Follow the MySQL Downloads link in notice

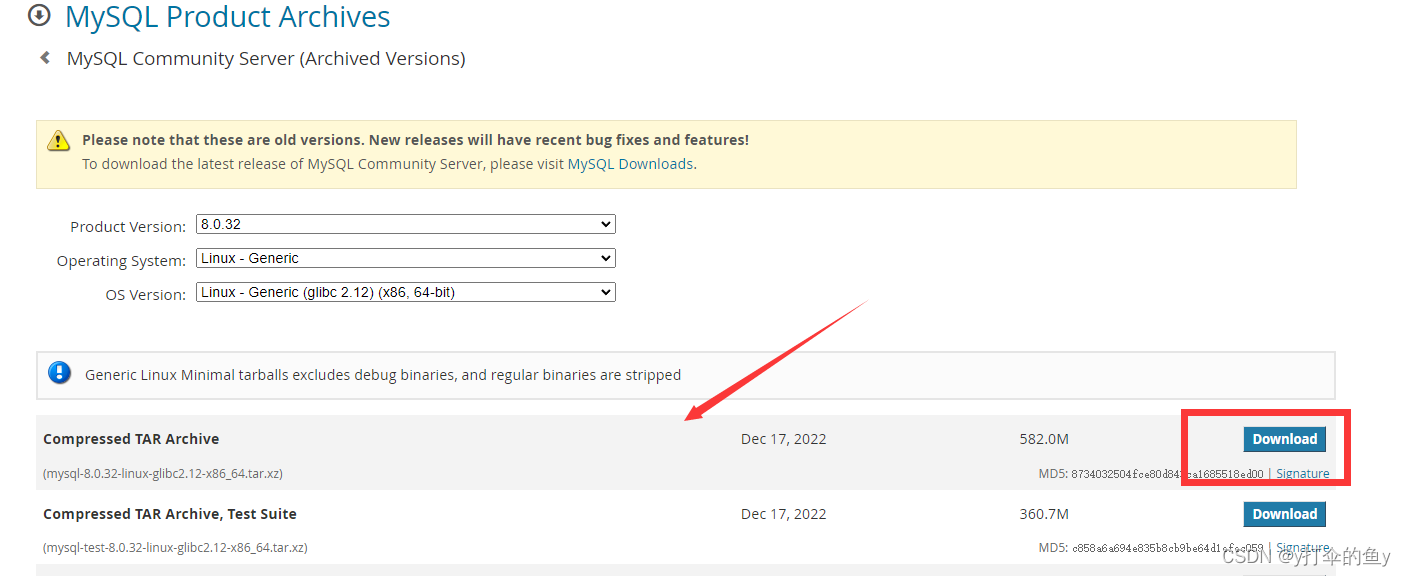pyautogui.click(x=630, y=164)
